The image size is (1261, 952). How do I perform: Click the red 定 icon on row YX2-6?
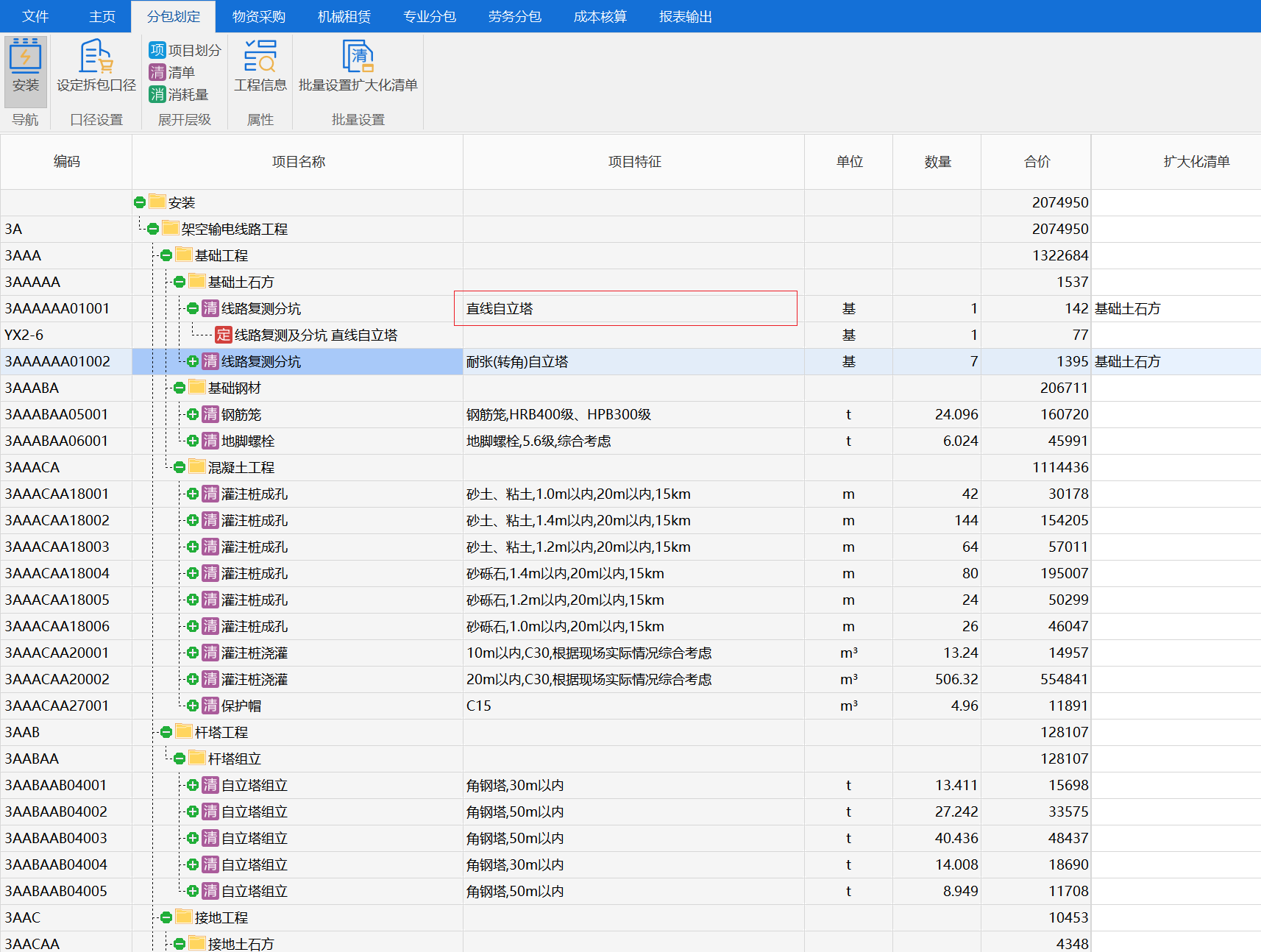pyautogui.click(x=224, y=335)
